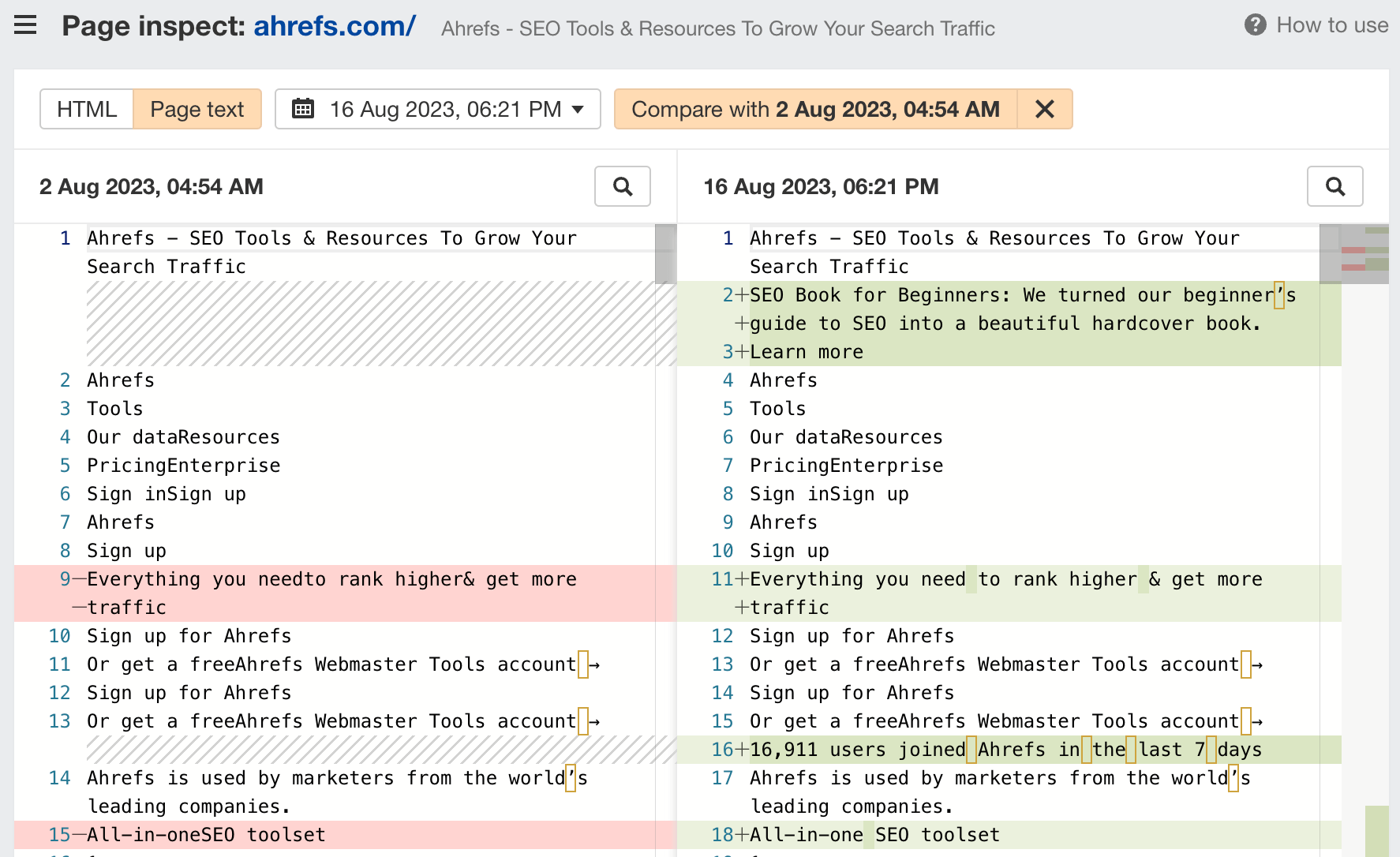Search in the 2 Aug 2023 snapshot
The height and width of the screenshot is (857, 1400).
click(x=622, y=186)
